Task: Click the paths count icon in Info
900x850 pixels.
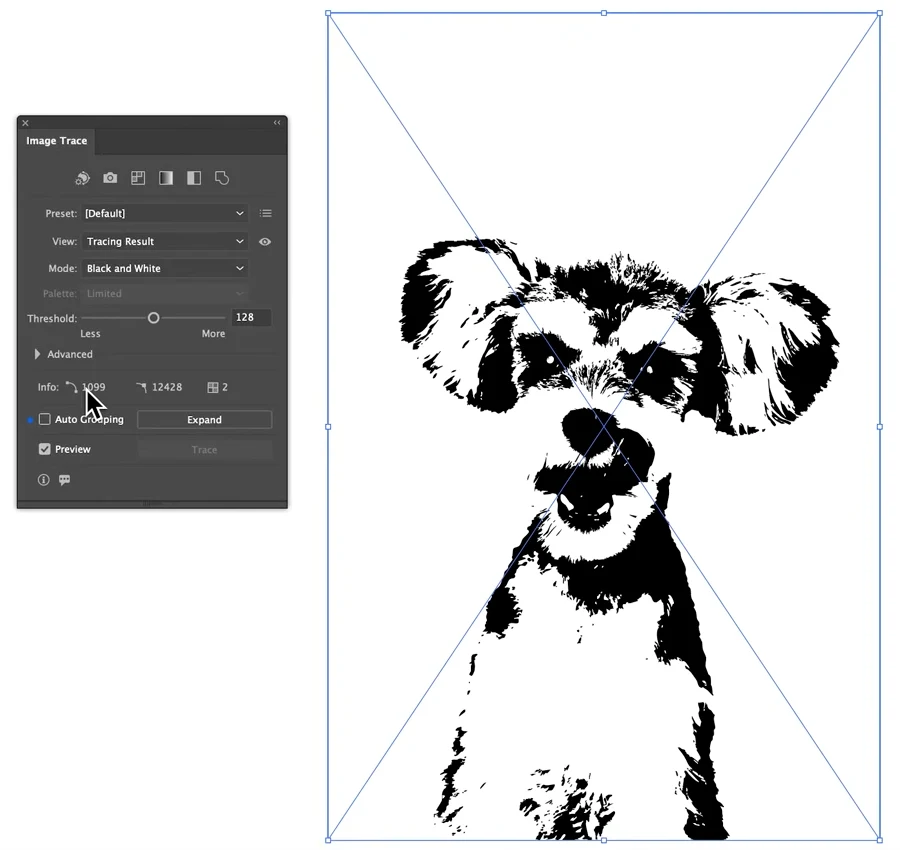Action: point(71,387)
